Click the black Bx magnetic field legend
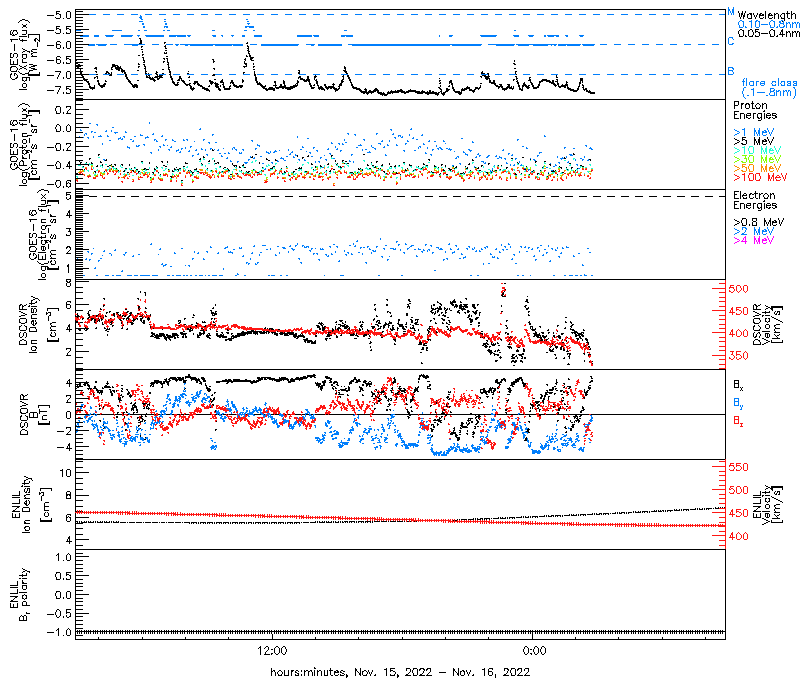 click(x=738, y=384)
